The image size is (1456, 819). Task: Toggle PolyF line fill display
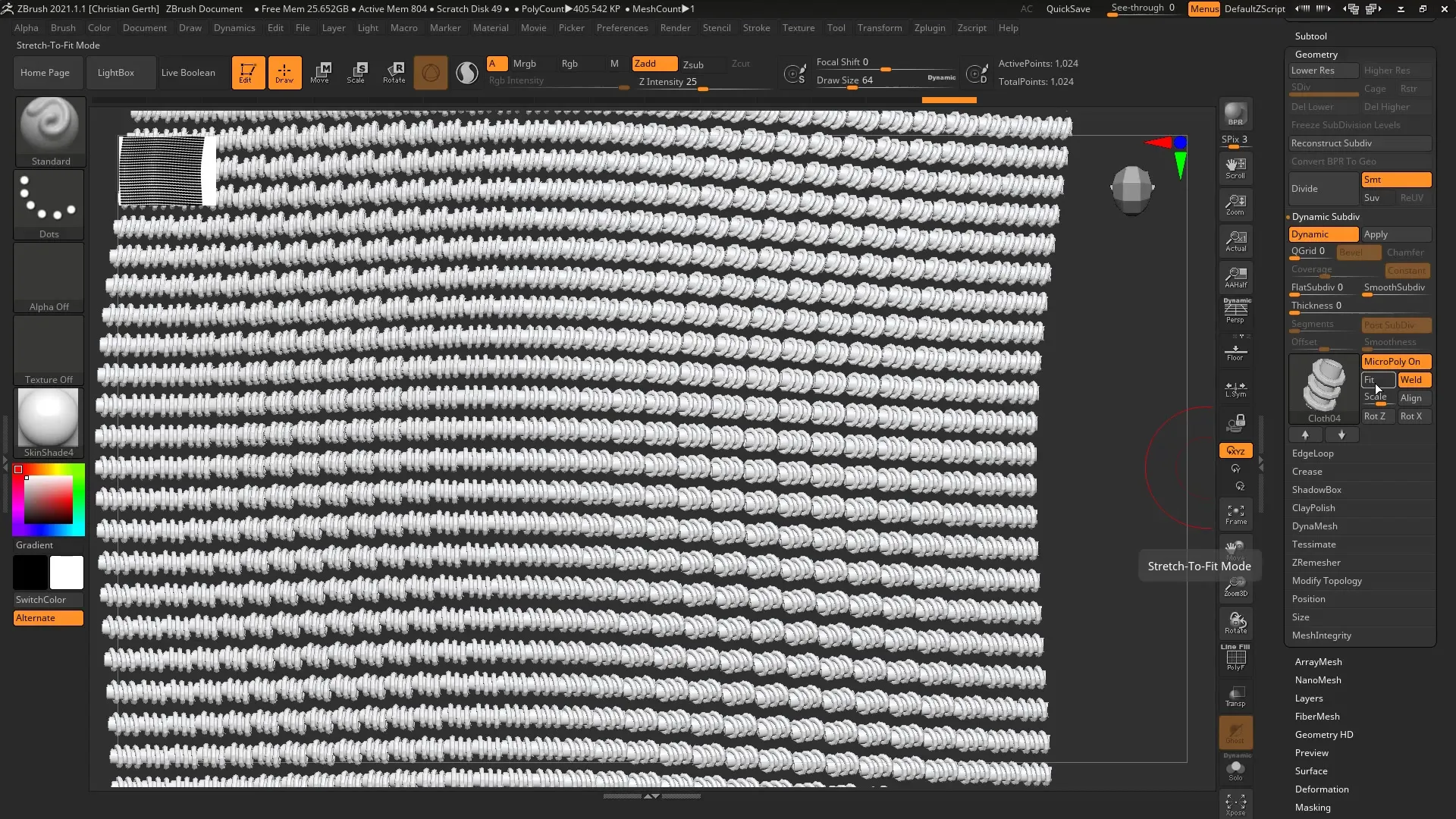click(x=1235, y=657)
